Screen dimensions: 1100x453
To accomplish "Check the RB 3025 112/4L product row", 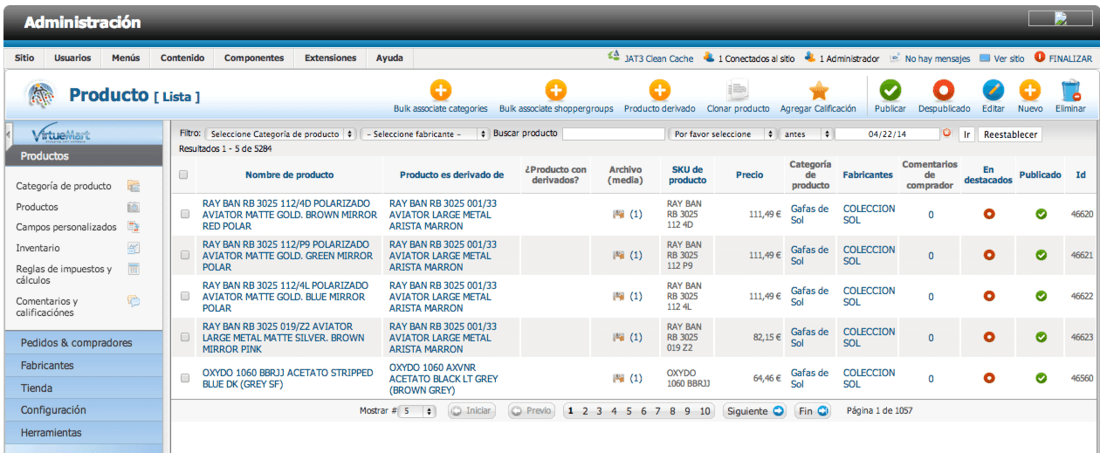I will point(185,296).
